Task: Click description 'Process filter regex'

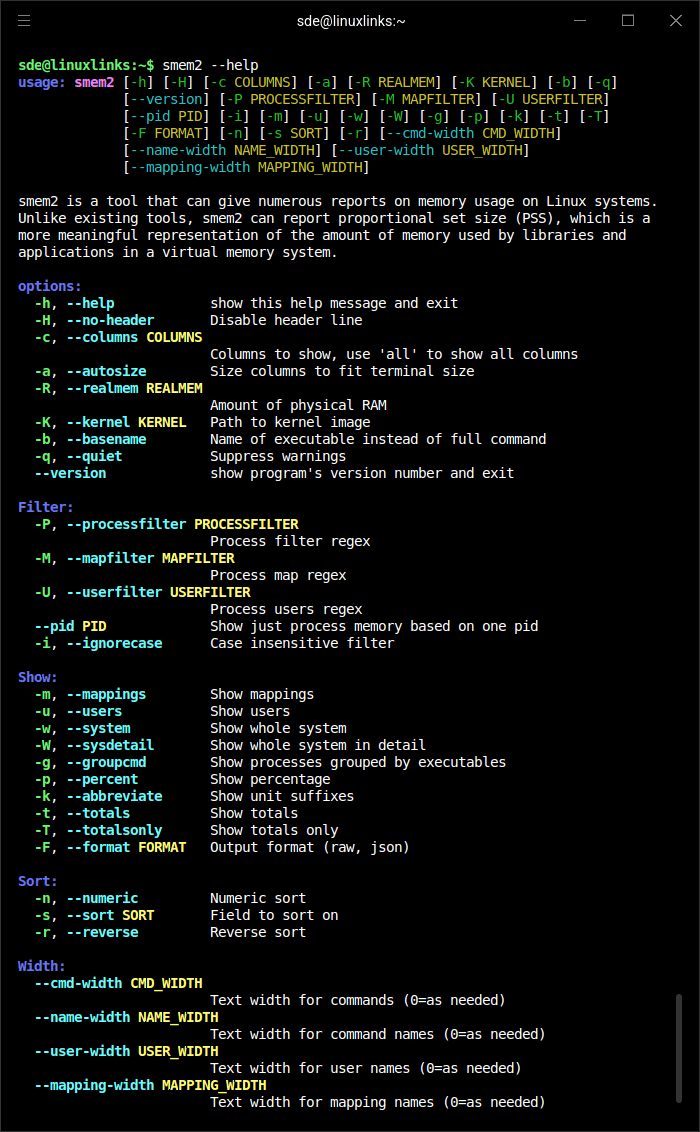Action: pos(290,541)
